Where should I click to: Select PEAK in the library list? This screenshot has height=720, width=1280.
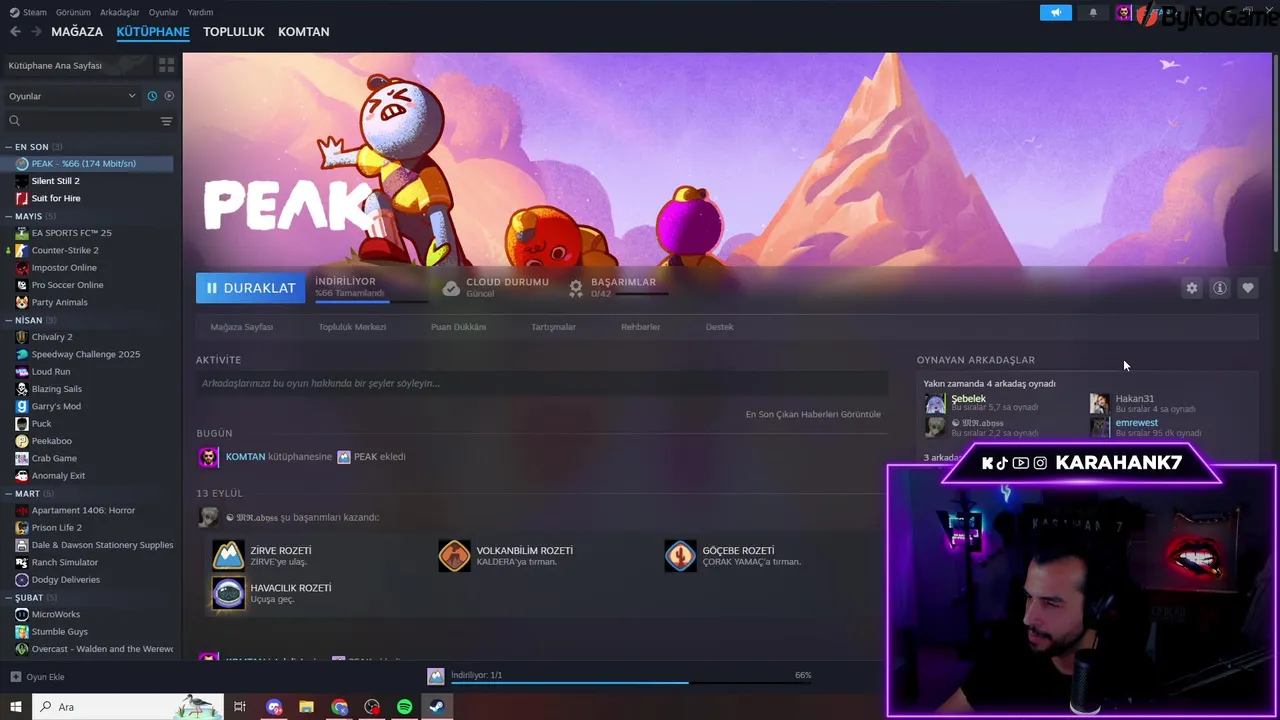click(x=87, y=163)
